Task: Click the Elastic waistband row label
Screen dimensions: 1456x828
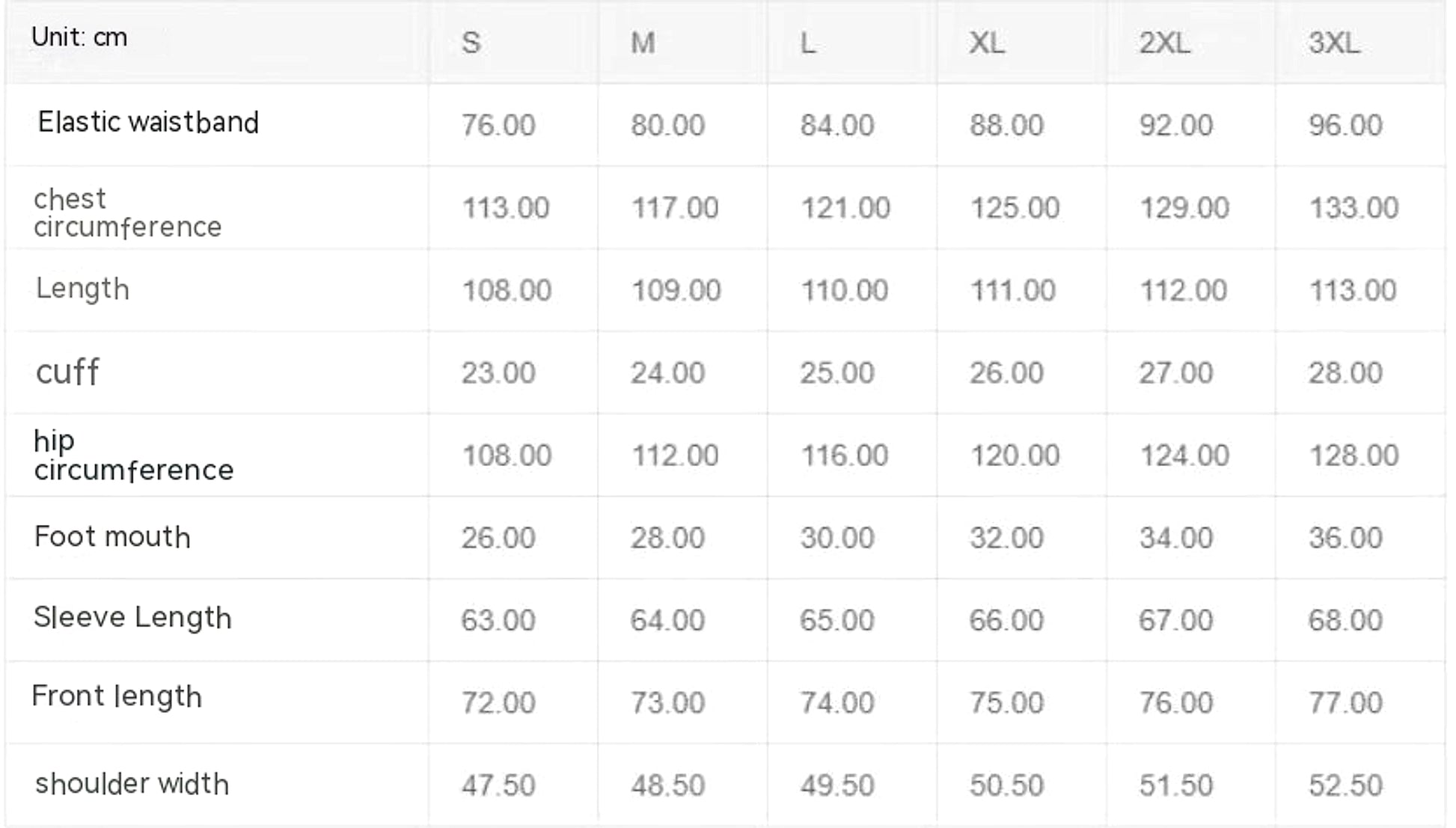Action: pyautogui.click(x=148, y=122)
